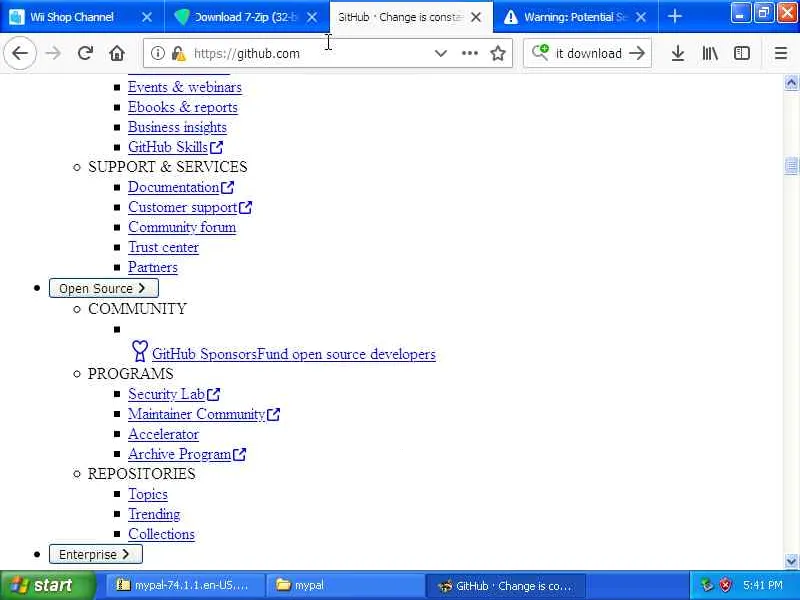Open the address bar history dropdown
Screen dimensions: 800x600
(441, 53)
